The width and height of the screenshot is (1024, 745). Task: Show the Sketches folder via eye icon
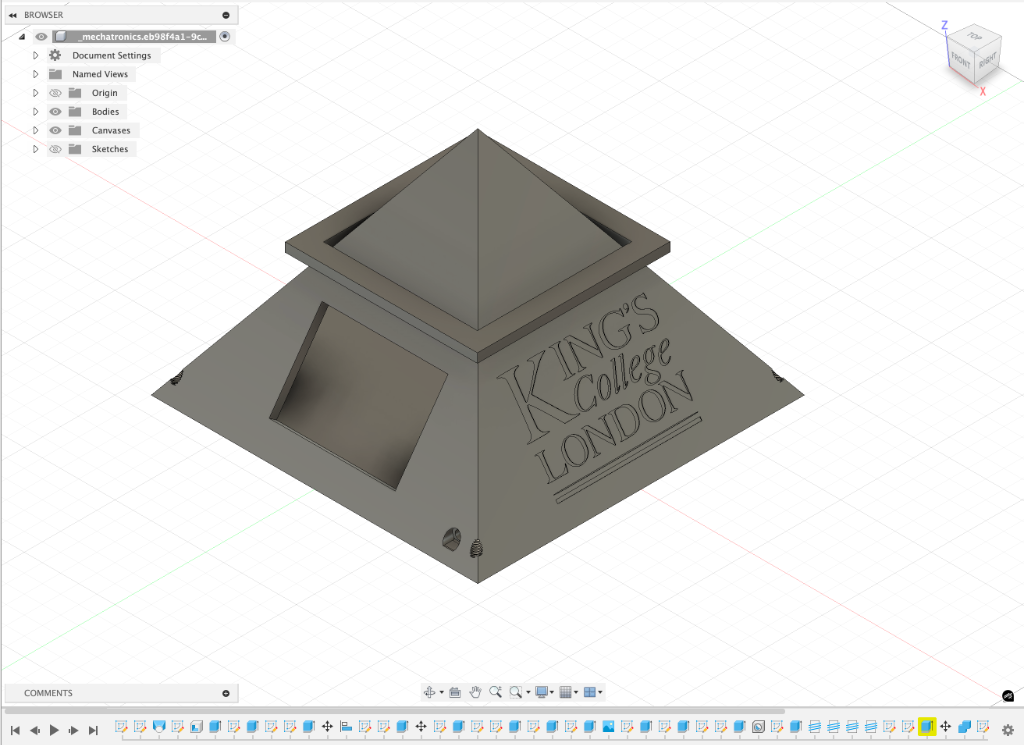click(x=55, y=149)
